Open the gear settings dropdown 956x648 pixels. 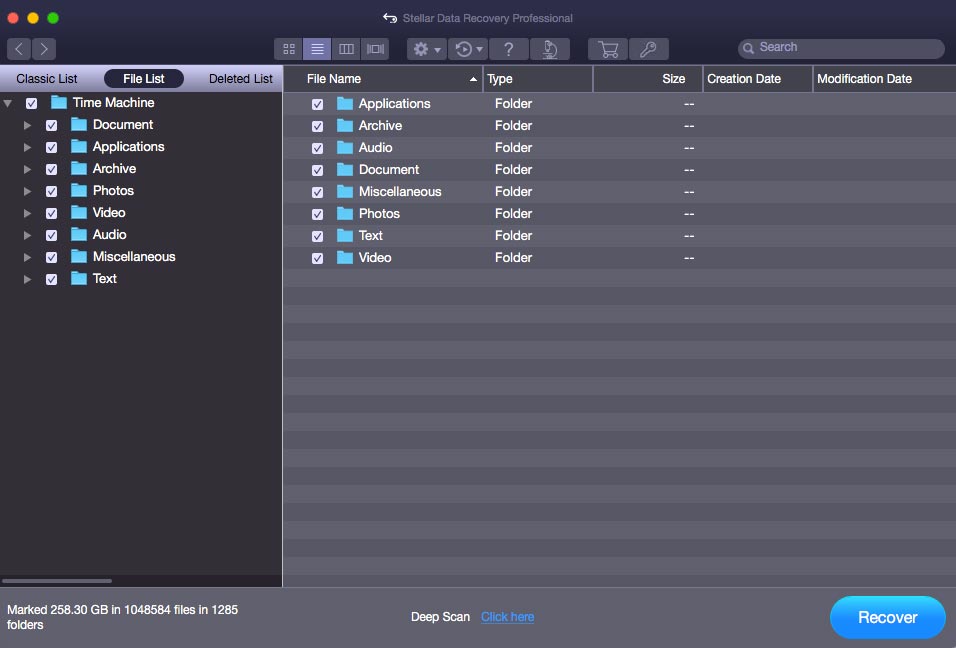click(426, 49)
